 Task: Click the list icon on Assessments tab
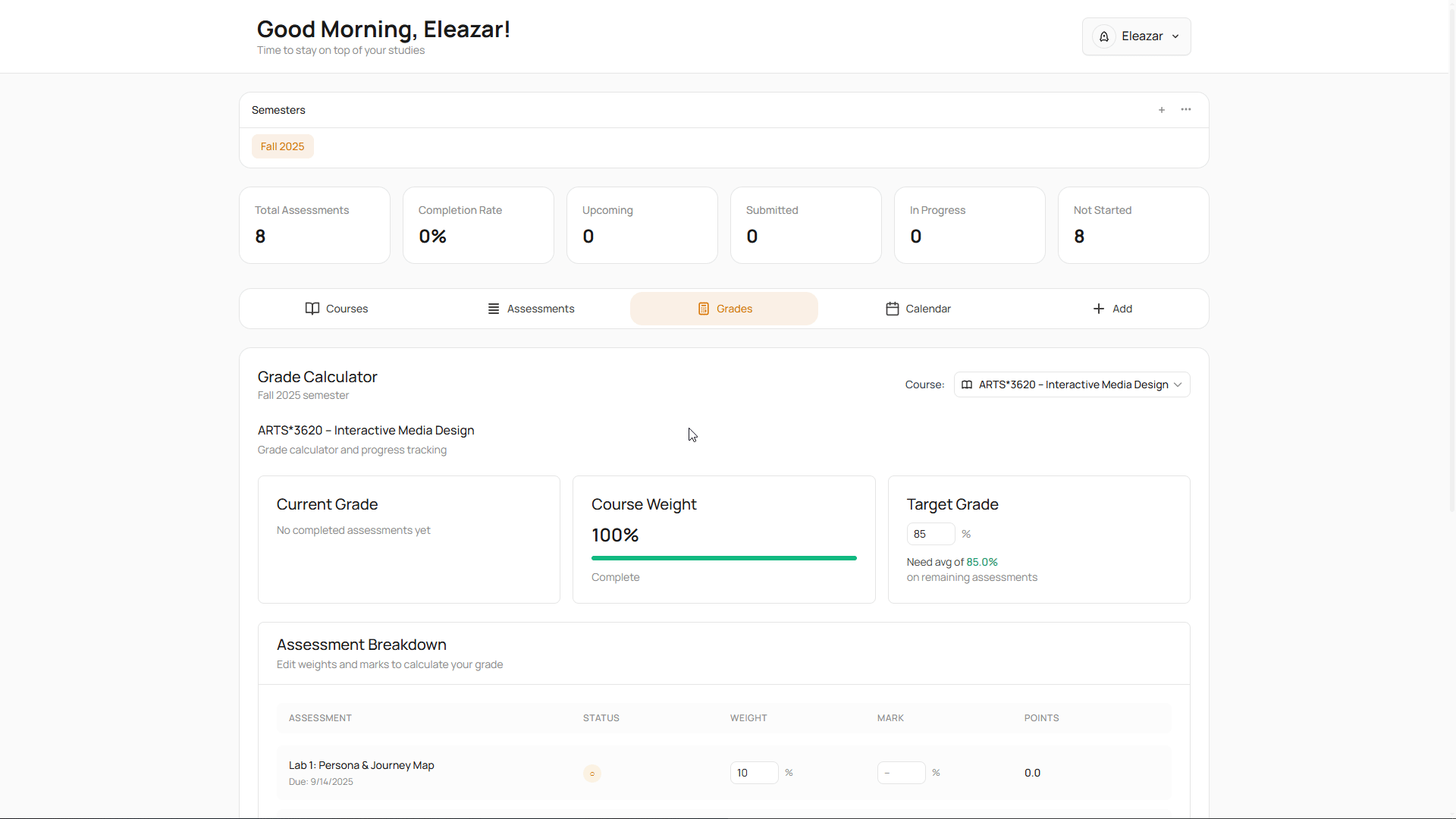point(494,309)
